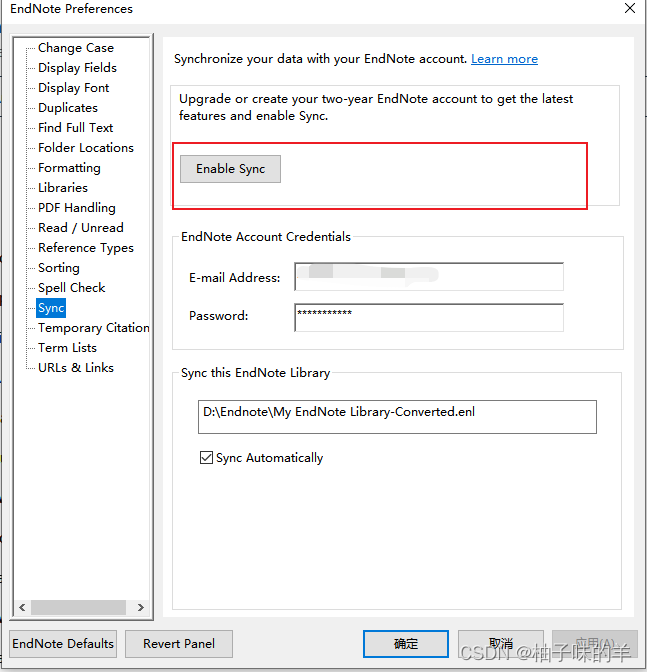
Task: Open Libraries preferences
Action: coord(63,188)
